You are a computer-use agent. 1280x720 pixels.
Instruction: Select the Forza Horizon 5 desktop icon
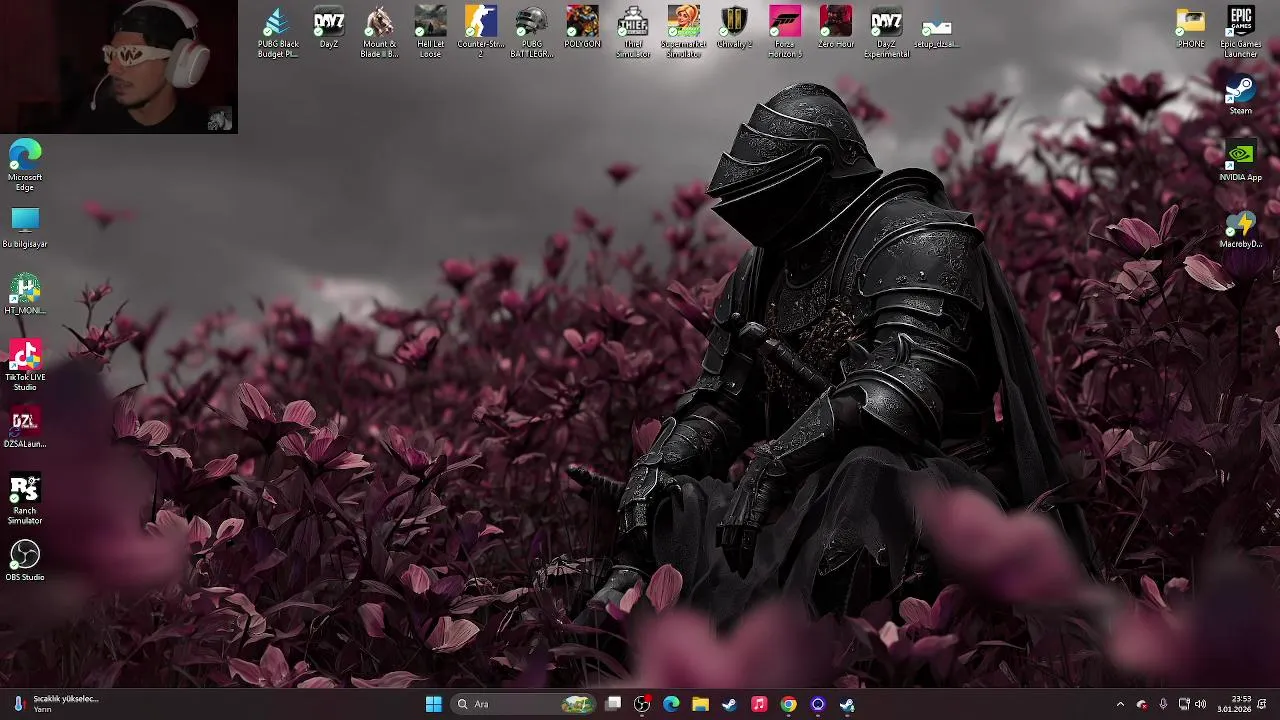[785, 32]
